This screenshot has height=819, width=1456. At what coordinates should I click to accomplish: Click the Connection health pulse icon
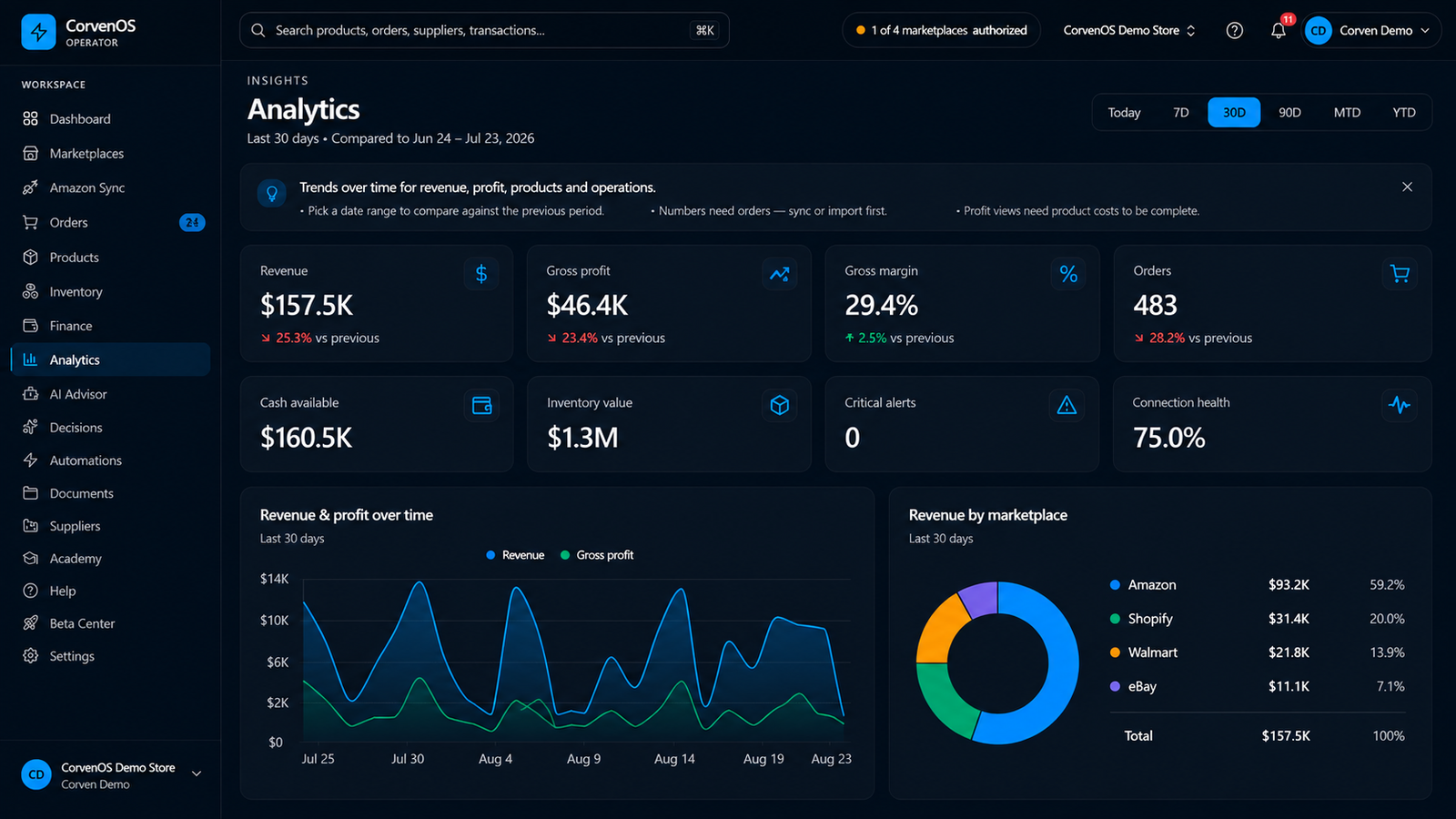(1400, 405)
